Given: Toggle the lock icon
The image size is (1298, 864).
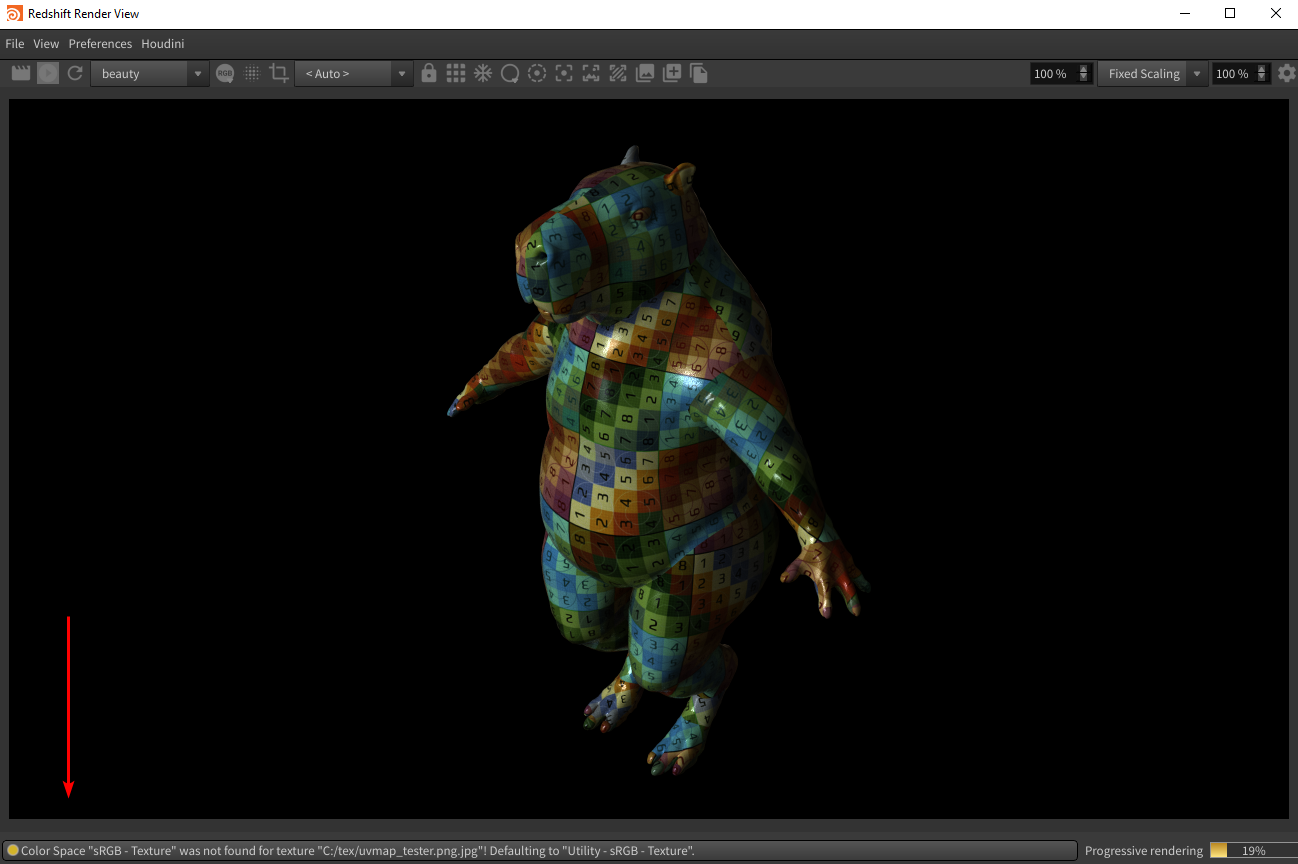Looking at the screenshot, I should pos(429,73).
